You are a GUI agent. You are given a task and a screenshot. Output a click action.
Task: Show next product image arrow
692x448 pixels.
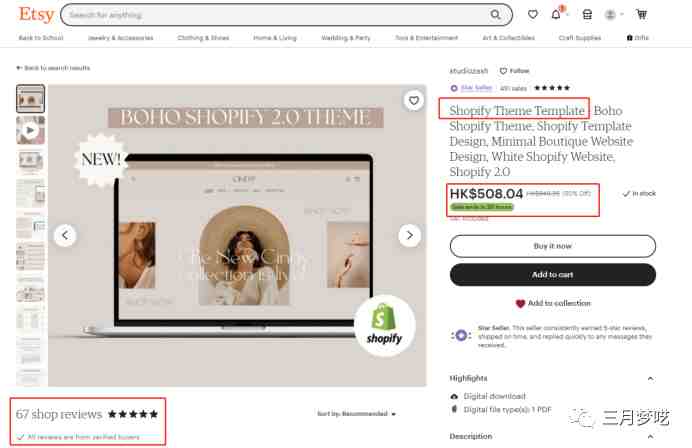click(410, 235)
